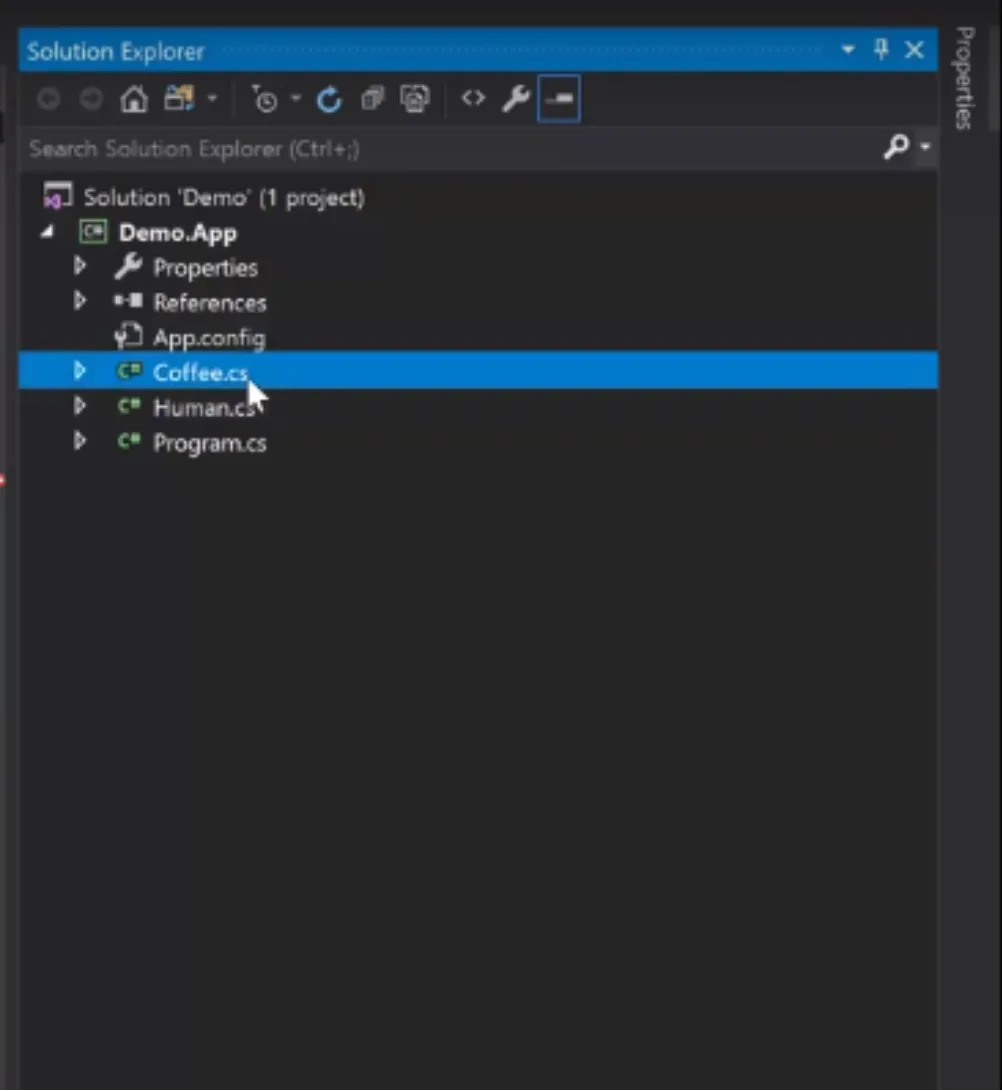Expand the References node
Image resolution: width=1002 pixels, height=1091 pixels.
[79, 301]
